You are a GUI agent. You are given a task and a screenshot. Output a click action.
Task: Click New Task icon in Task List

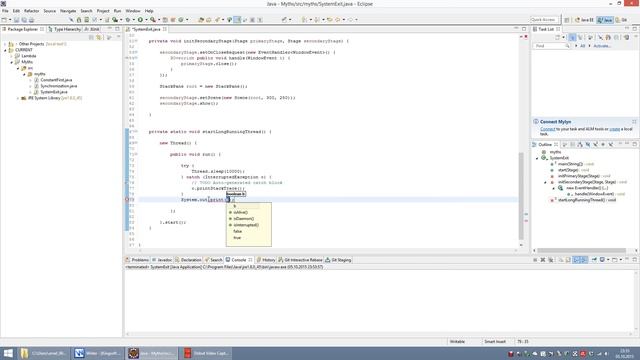(x=557, y=37)
